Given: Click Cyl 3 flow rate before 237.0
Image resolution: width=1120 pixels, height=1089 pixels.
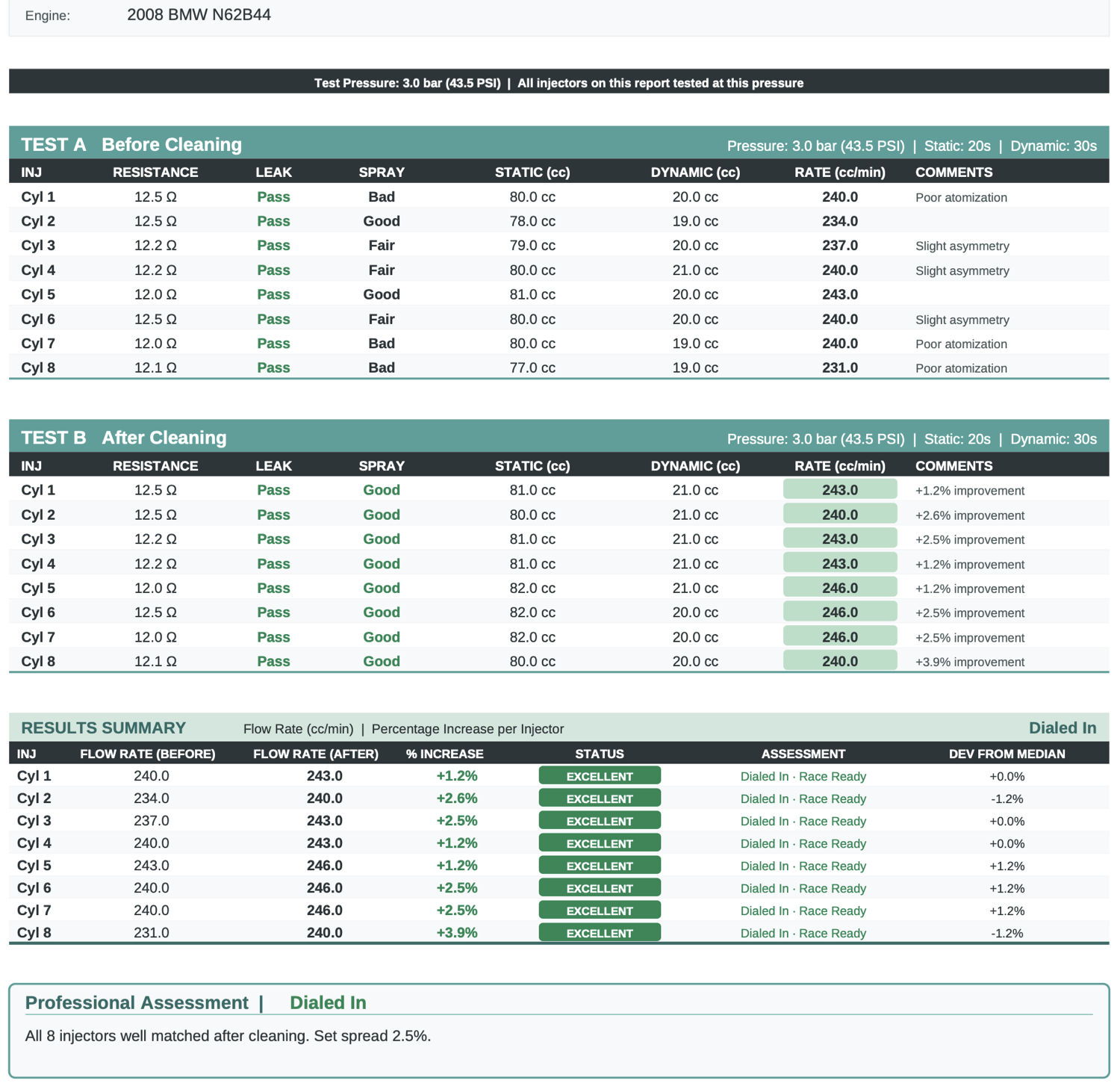Looking at the screenshot, I should (152, 821).
